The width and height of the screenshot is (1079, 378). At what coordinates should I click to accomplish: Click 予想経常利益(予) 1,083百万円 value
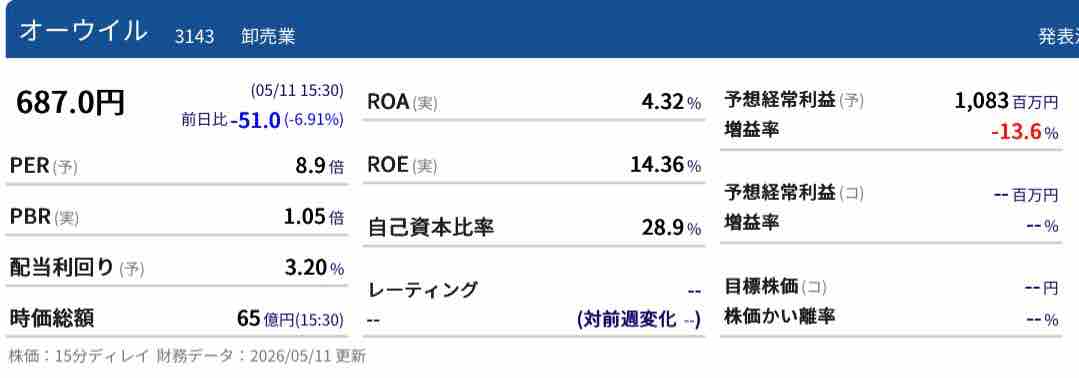point(1006,102)
